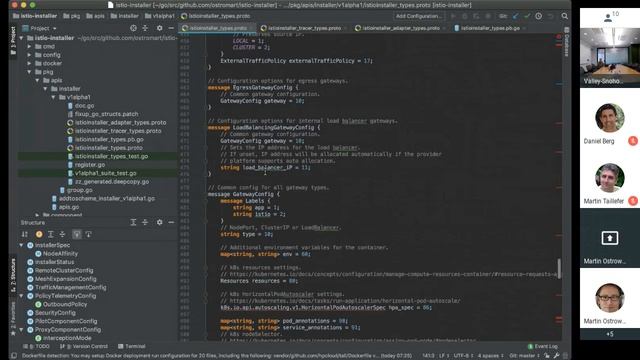Toggle sort alphabetically in Structure toolbar

[25, 234]
